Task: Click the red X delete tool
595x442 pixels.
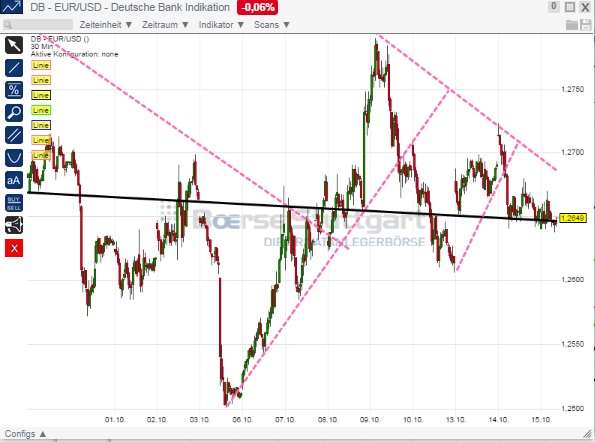Action: click(14, 248)
